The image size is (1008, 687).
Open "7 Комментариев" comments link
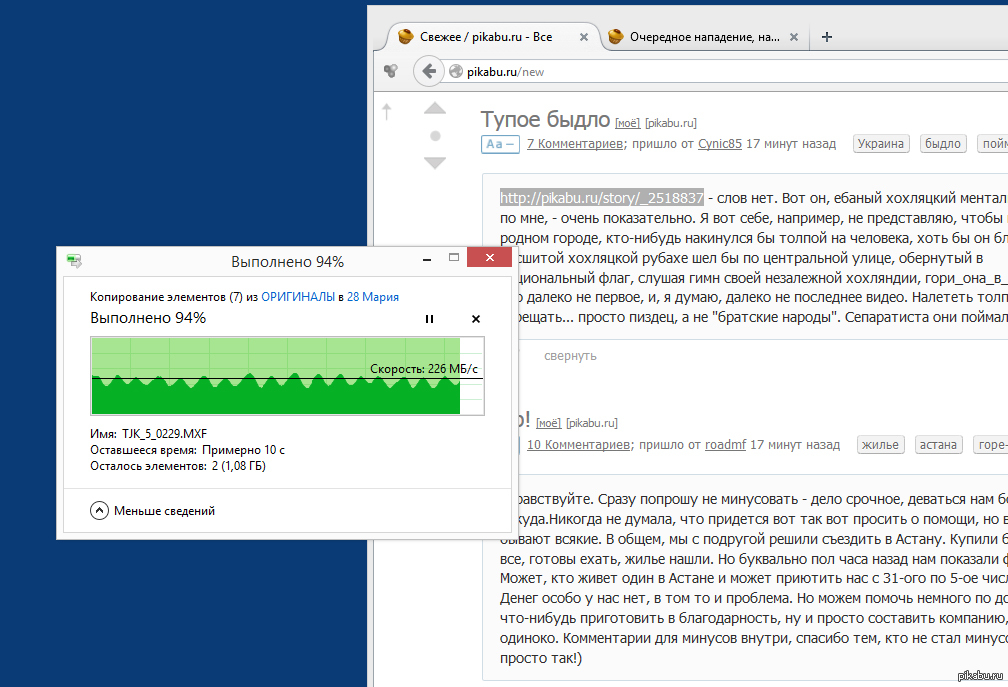(575, 144)
